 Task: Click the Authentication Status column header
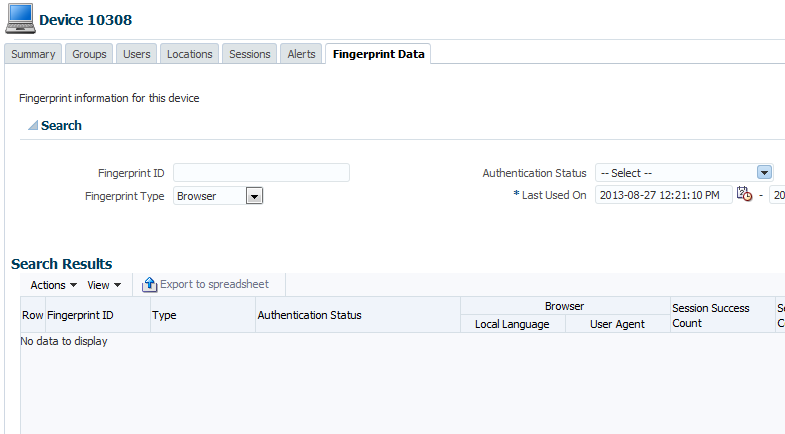357,315
